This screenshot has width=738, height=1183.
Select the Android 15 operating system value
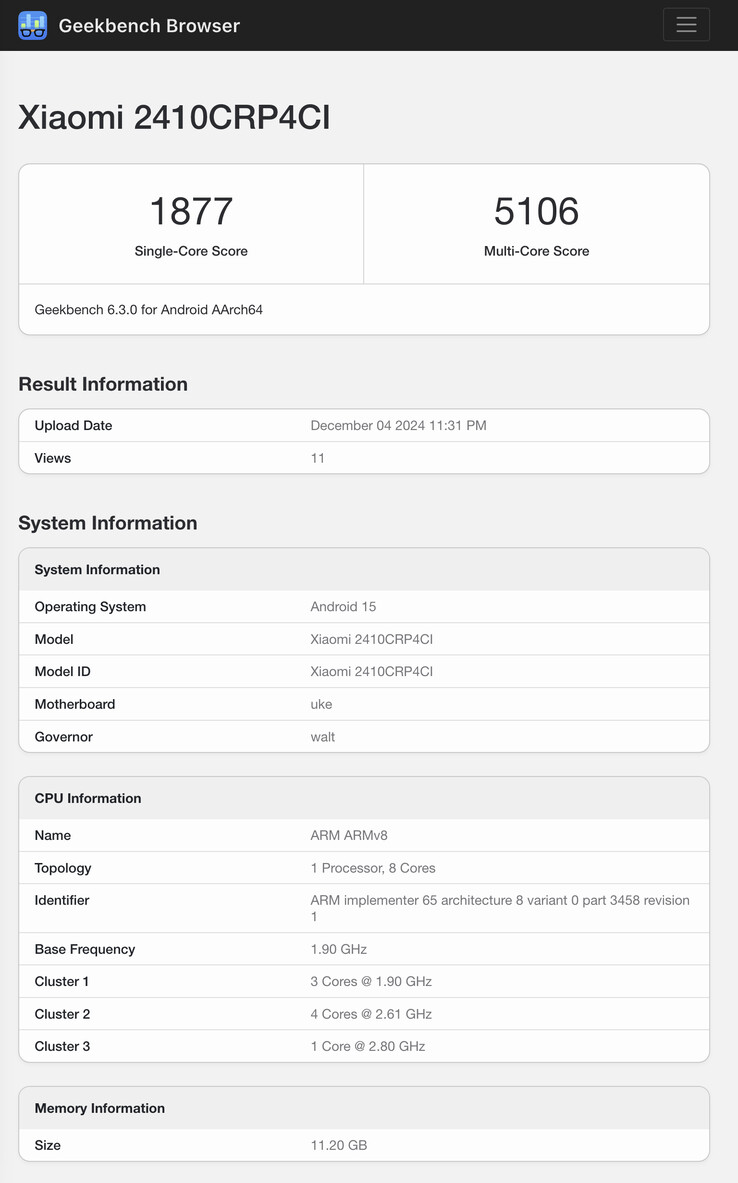click(343, 607)
